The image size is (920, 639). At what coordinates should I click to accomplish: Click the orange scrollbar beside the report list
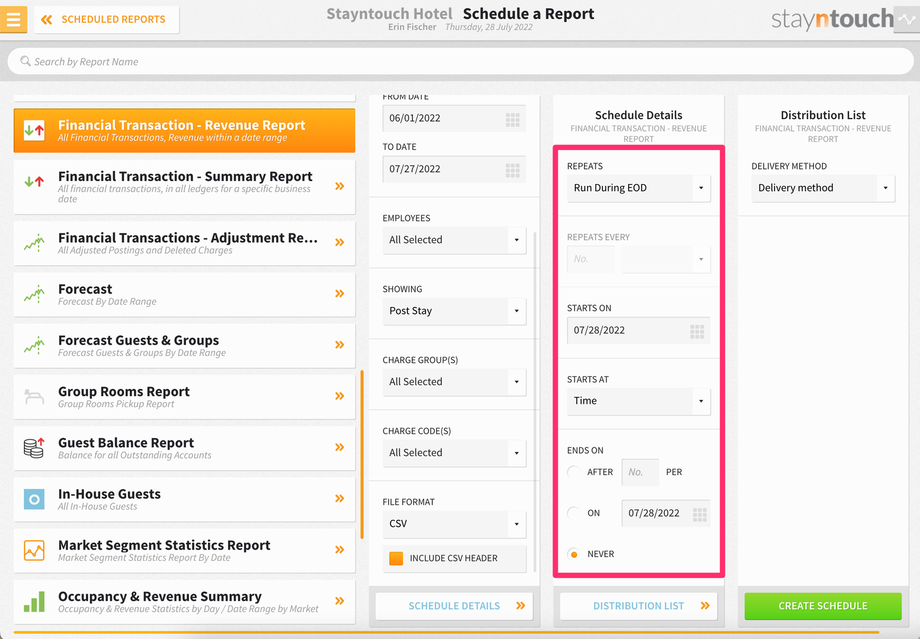tap(362, 454)
